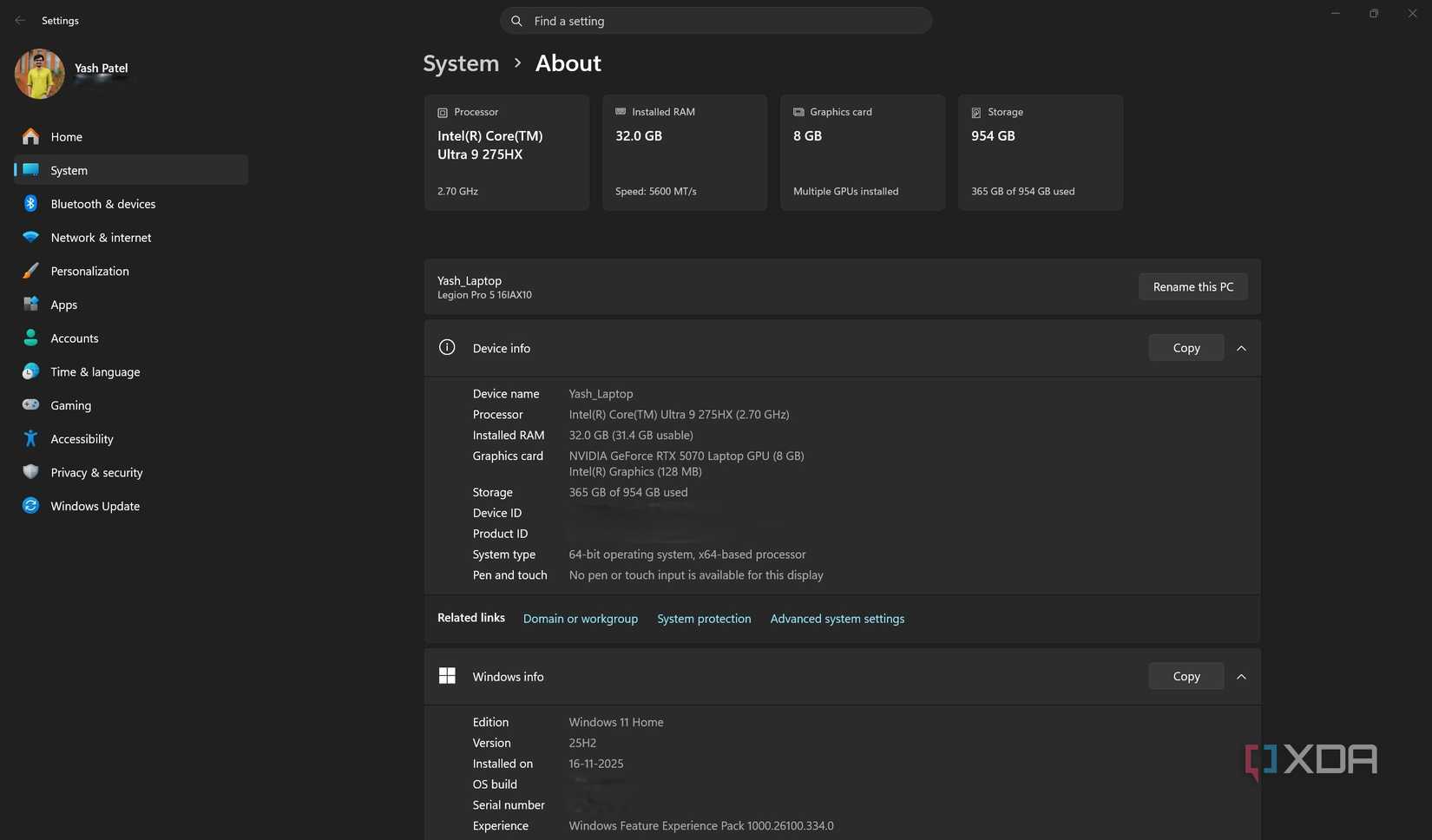Open the Graphics card 8 GB card
1432x840 pixels.
(x=863, y=152)
